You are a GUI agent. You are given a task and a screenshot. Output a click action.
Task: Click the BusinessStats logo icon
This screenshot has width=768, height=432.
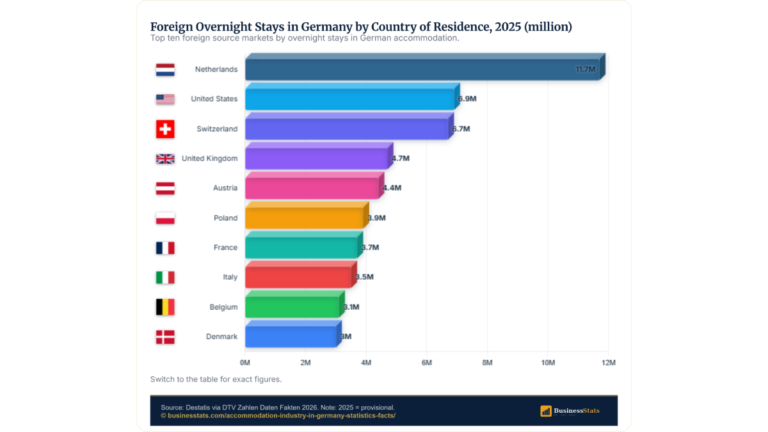(x=546, y=411)
